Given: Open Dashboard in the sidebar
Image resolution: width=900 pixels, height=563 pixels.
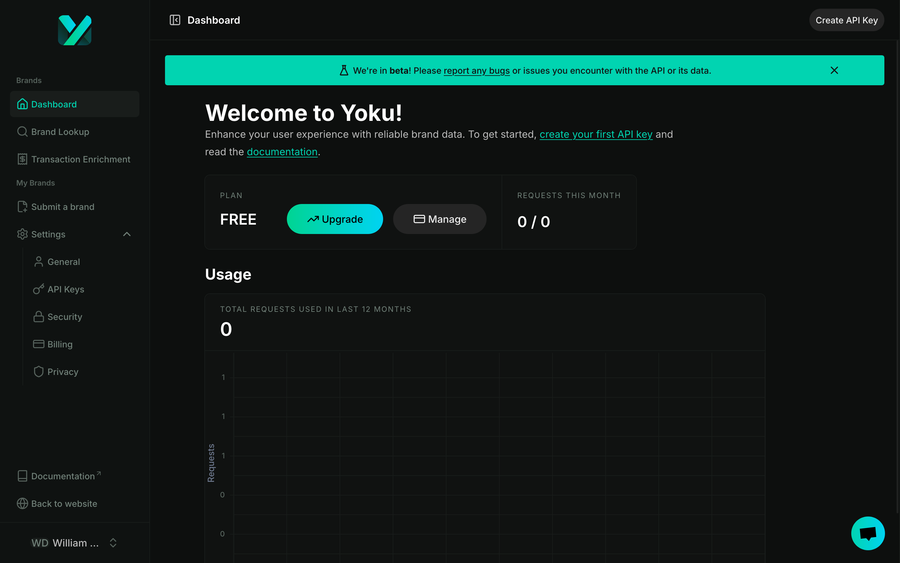Looking at the screenshot, I should pos(75,104).
